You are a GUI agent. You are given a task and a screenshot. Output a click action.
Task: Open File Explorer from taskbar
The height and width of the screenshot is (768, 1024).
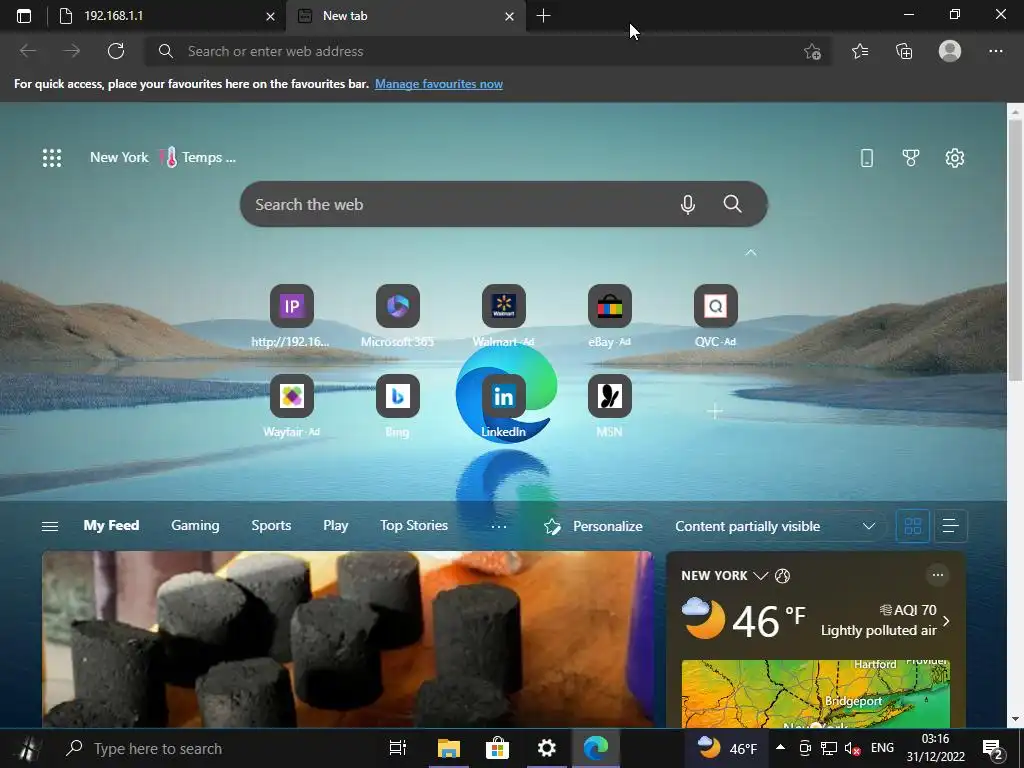coord(449,748)
